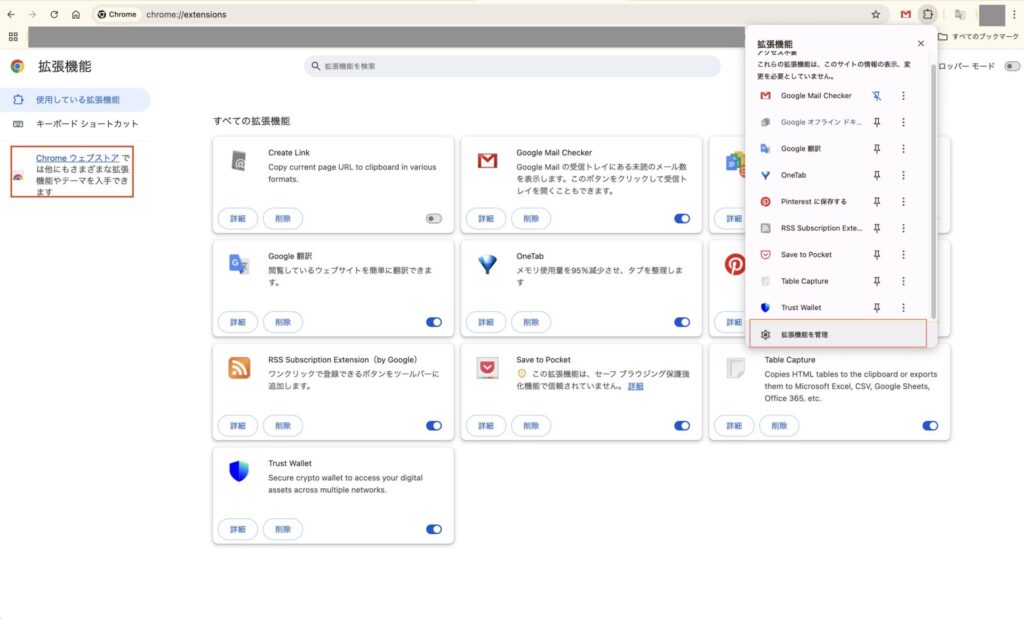Click the browser back arrow

tap(11, 14)
